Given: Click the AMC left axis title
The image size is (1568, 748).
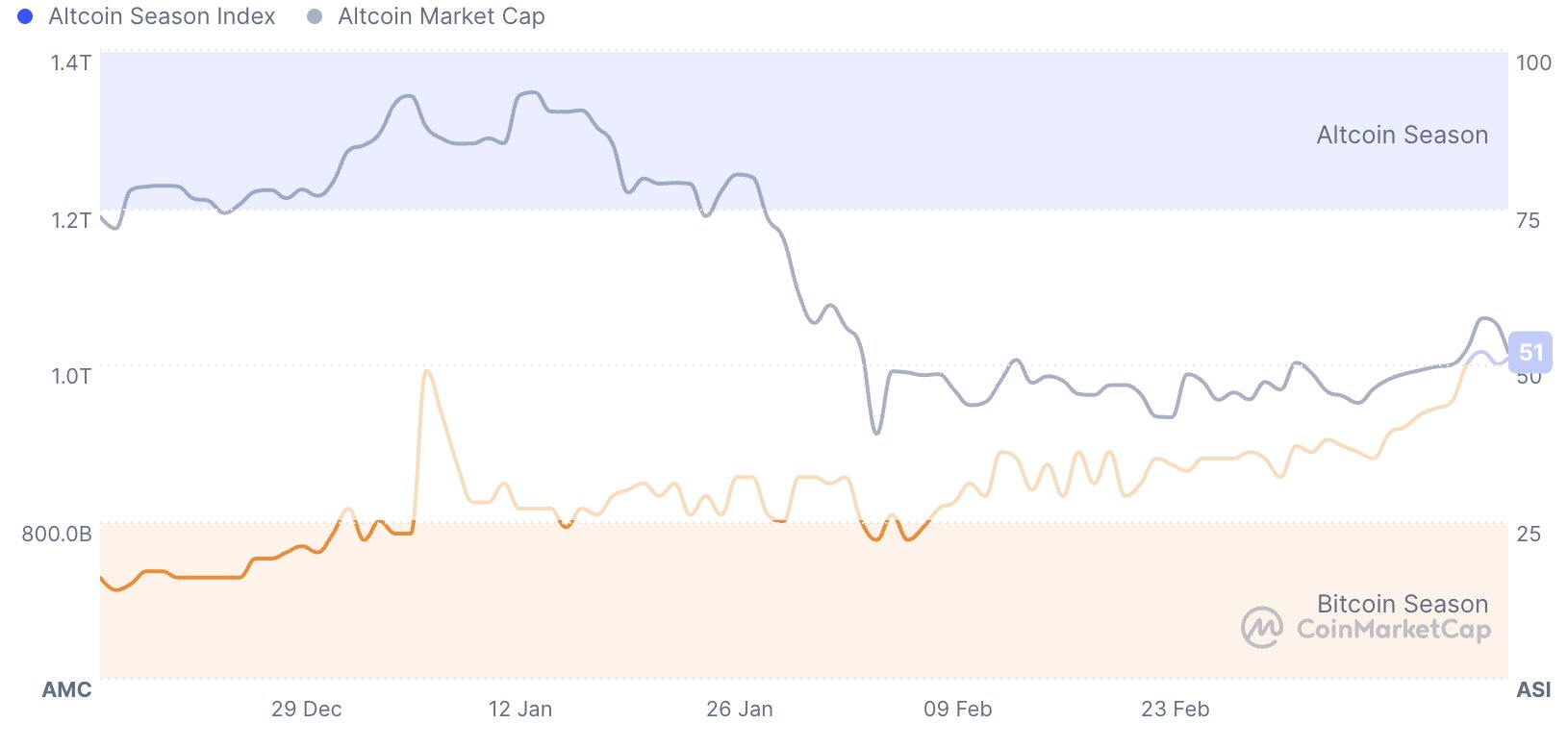Looking at the screenshot, I should tap(67, 689).
